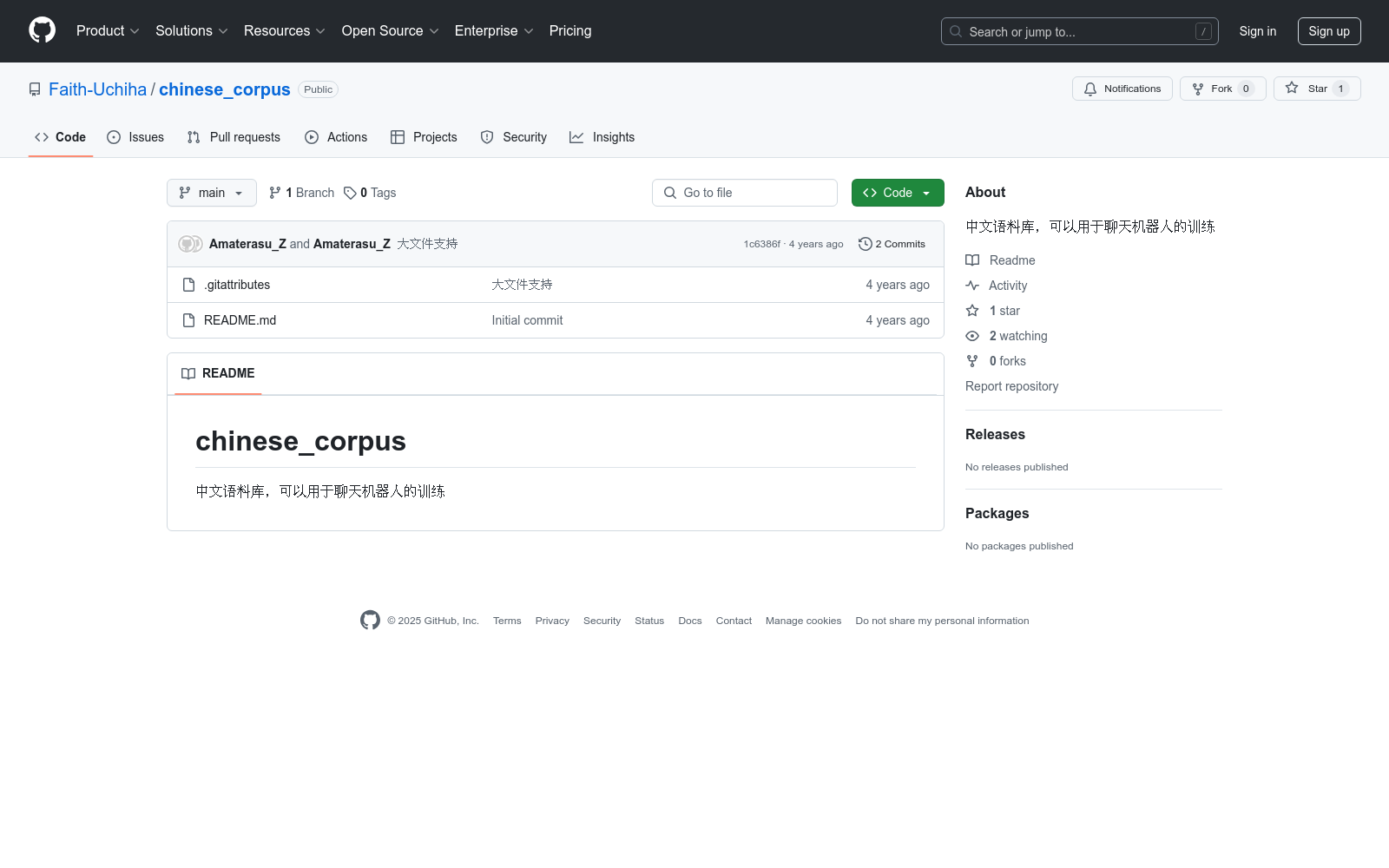
Task: Click the Manage cookies footer link
Action: click(x=803, y=621)
